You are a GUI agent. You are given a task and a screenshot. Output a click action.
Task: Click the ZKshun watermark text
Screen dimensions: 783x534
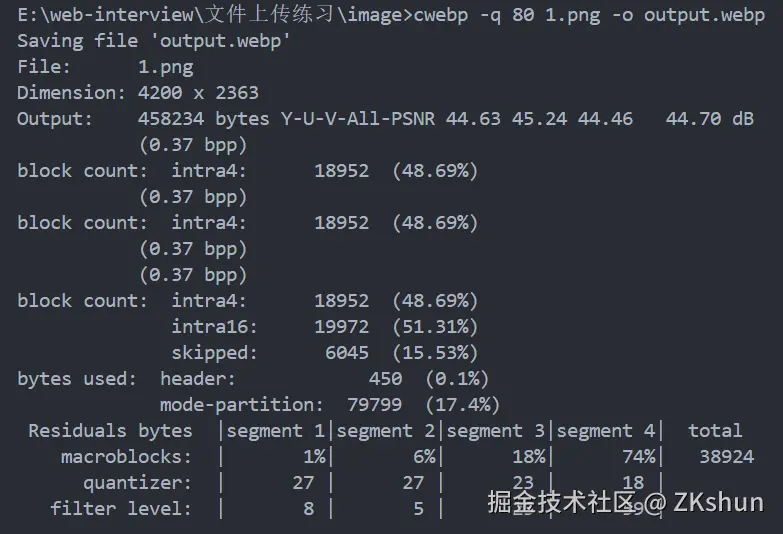click(x=719, y=503)
